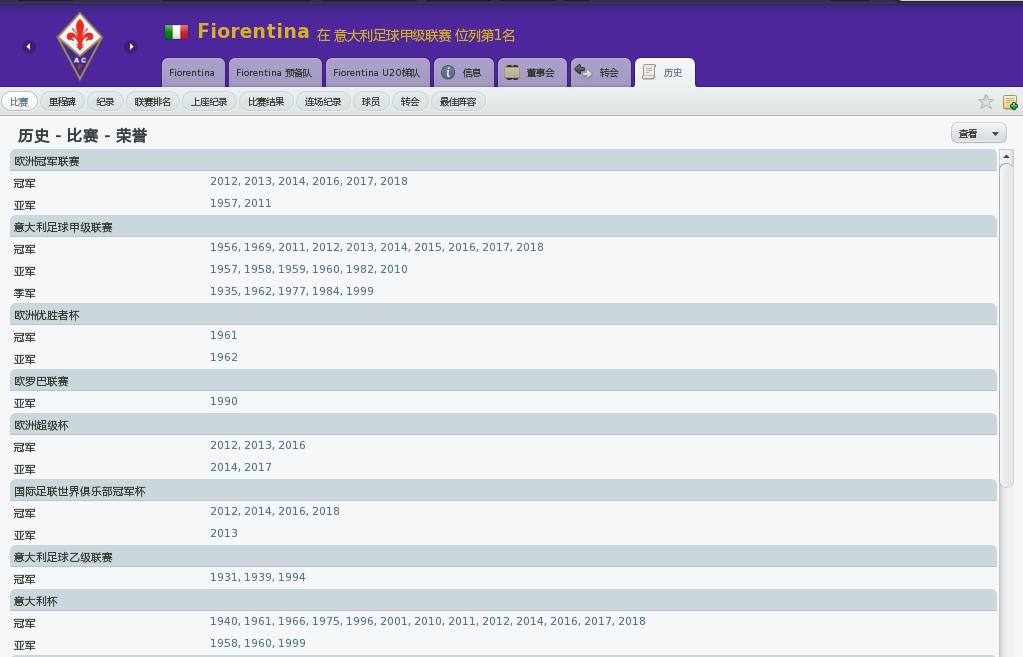Click 历史 - 比赛 - 荣誉 page title
The image size is (1023, 657).
83,136
